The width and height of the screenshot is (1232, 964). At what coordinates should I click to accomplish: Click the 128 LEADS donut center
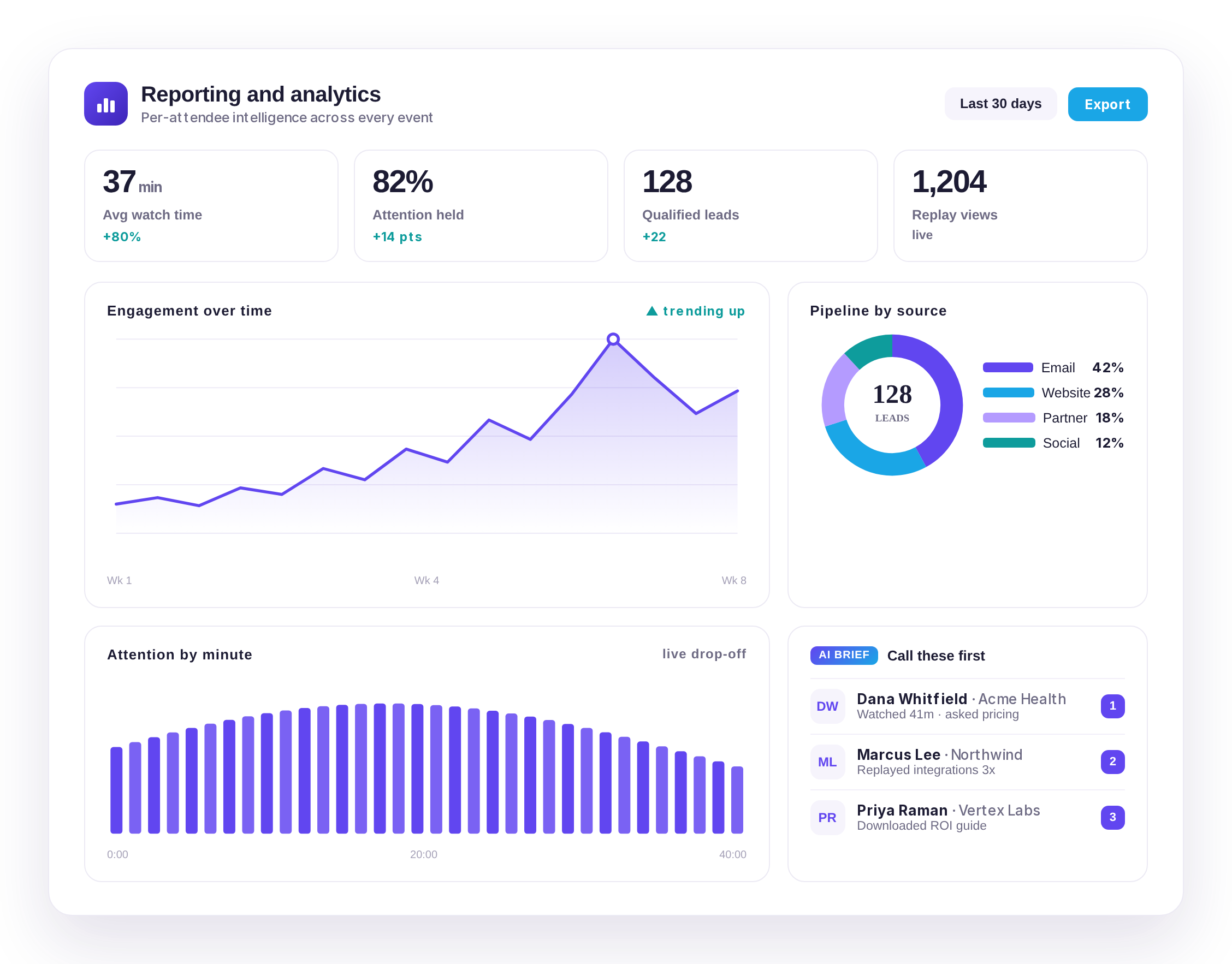(892, 403)
